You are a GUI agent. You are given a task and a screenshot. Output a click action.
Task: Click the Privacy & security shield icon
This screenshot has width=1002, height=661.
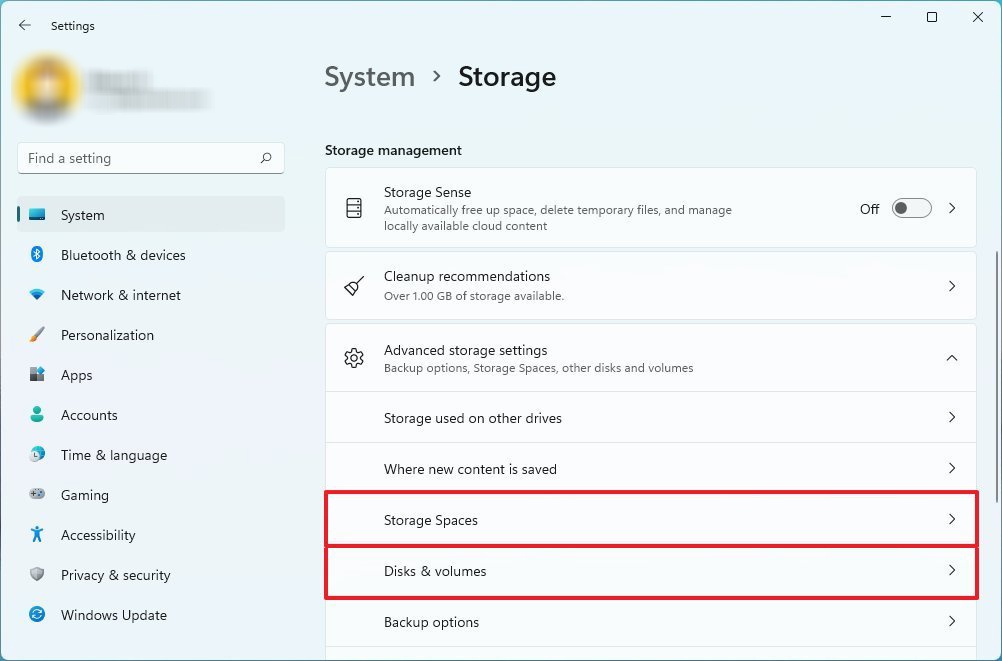37,575
